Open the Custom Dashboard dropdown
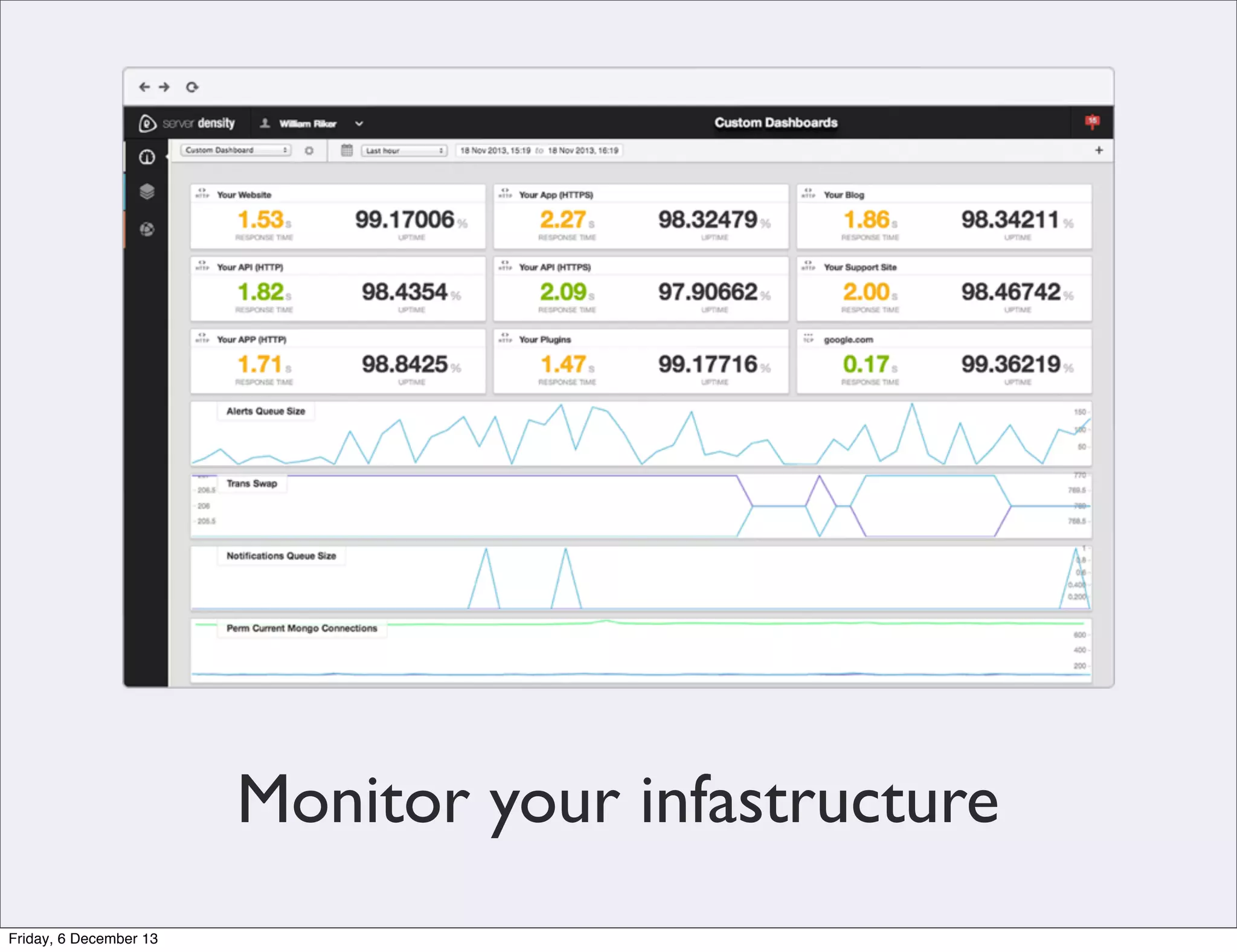This screenshot has height=952, width=1237. click(236, 150)
